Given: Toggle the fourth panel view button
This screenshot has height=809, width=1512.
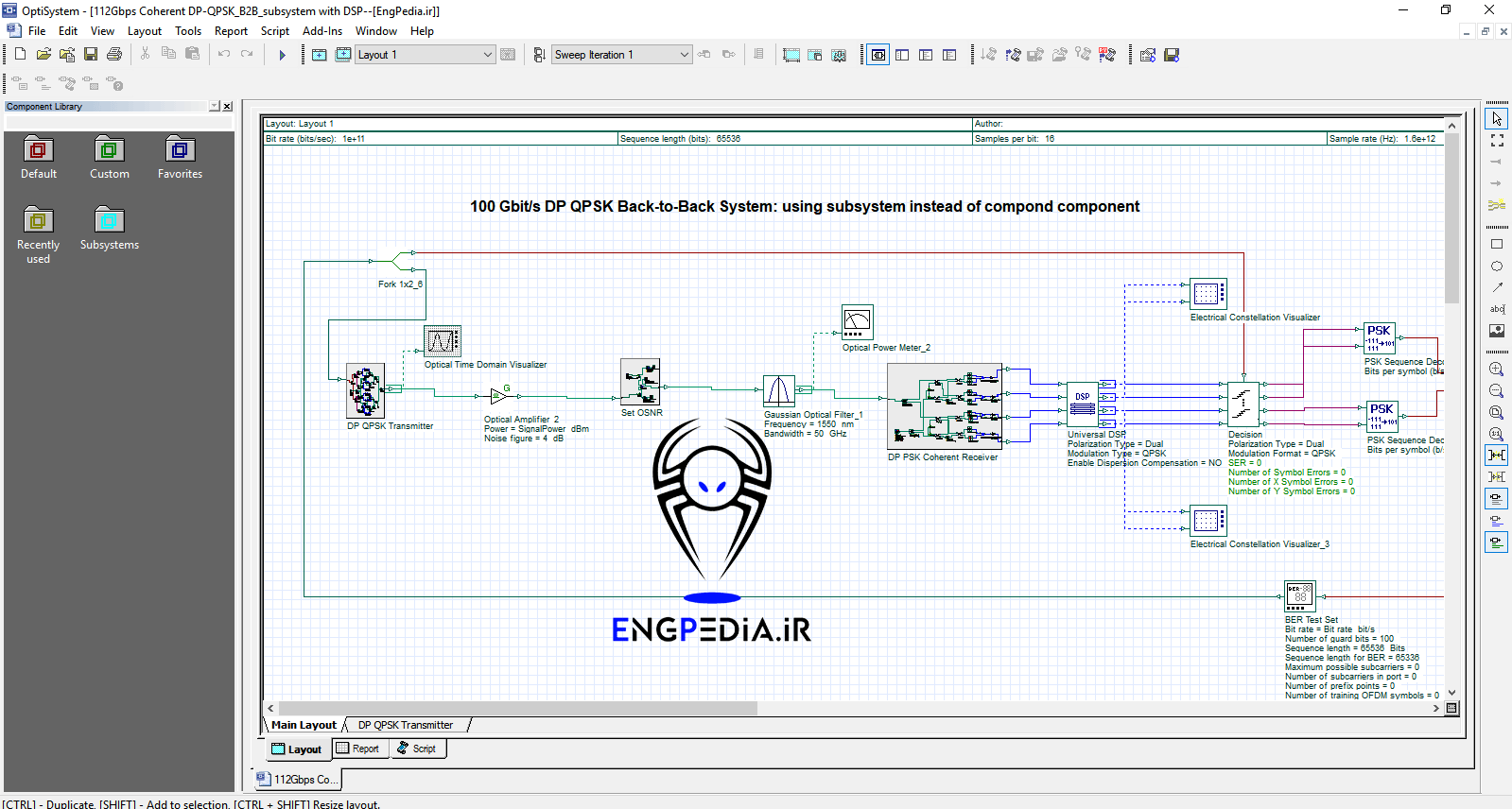Looking at the screenshot, I should coord(949,55).
